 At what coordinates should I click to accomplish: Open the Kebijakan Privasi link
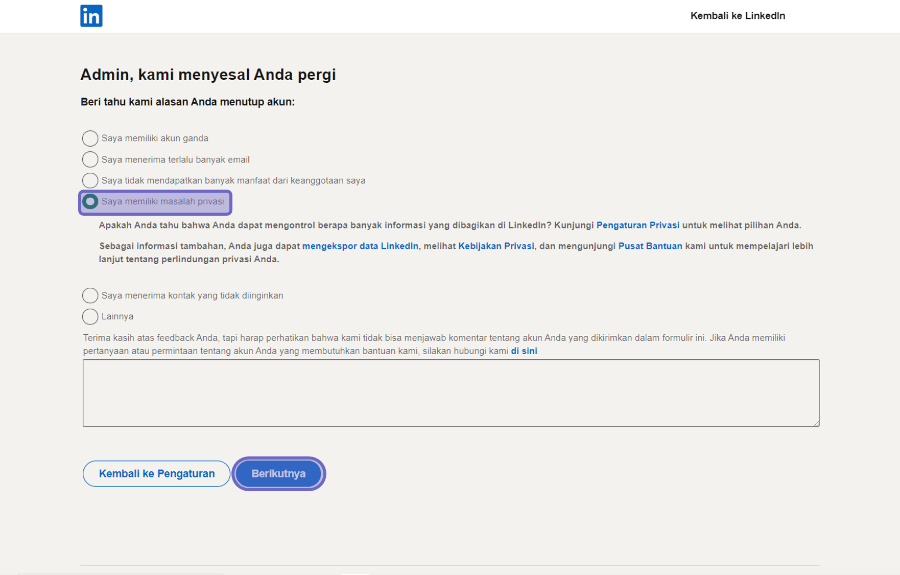click(x=496, y=246)
